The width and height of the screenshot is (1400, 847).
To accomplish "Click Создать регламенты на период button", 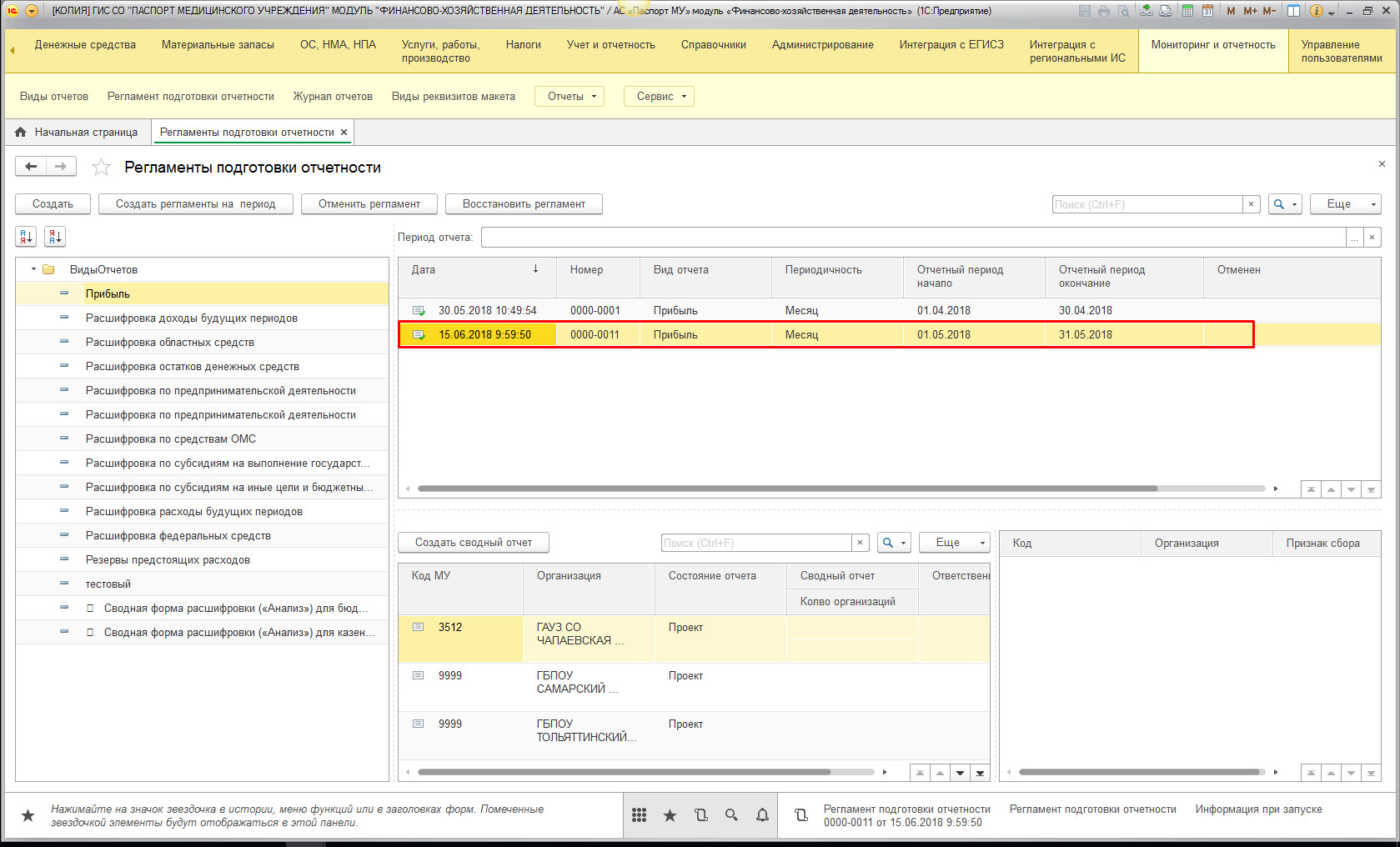I will click(x=195, y=204).
